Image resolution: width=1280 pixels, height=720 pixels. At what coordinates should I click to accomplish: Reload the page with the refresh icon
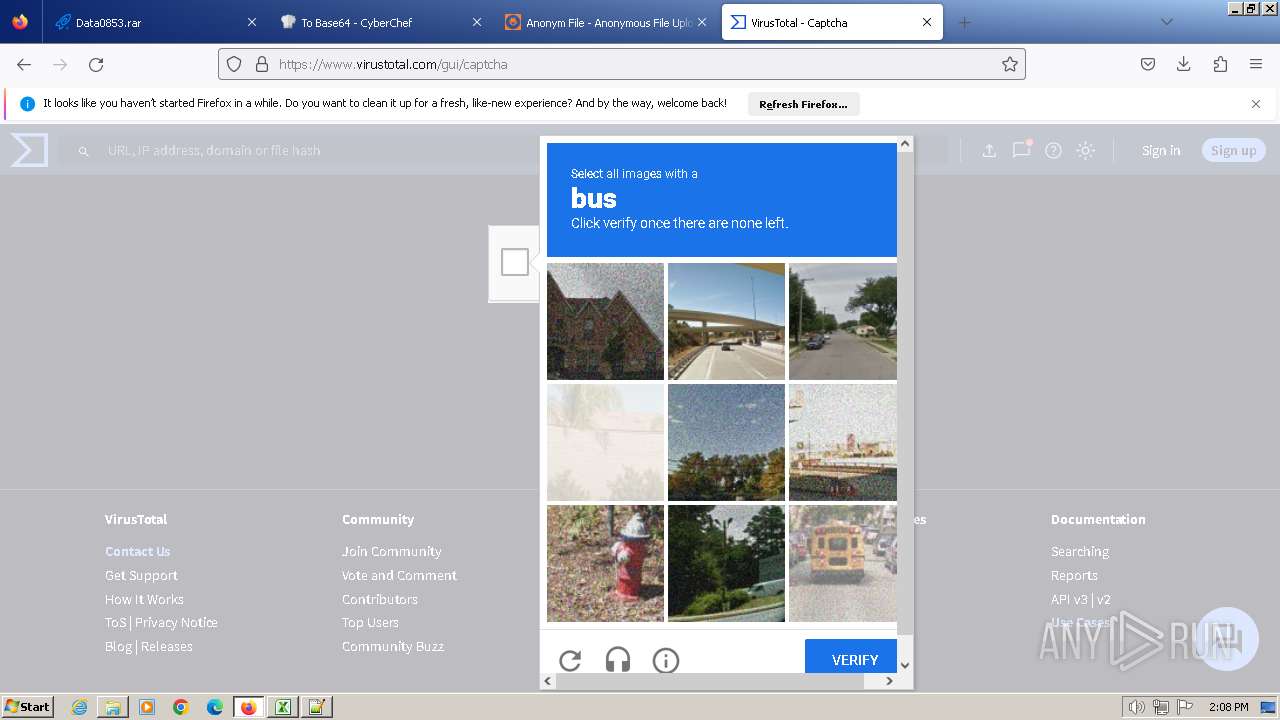coord(96,64)
